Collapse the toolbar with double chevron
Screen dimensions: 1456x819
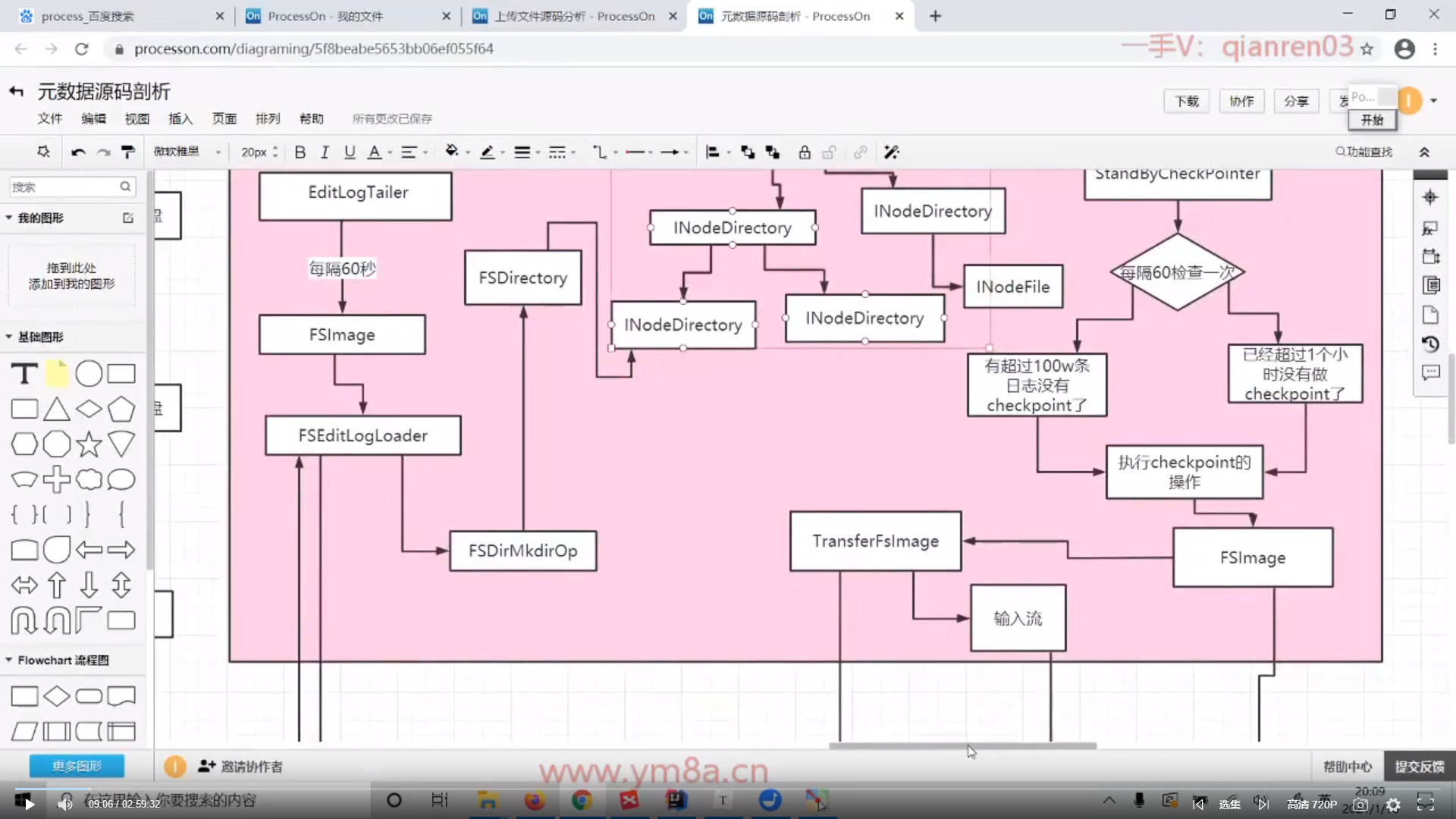(x=1424, y=152)
